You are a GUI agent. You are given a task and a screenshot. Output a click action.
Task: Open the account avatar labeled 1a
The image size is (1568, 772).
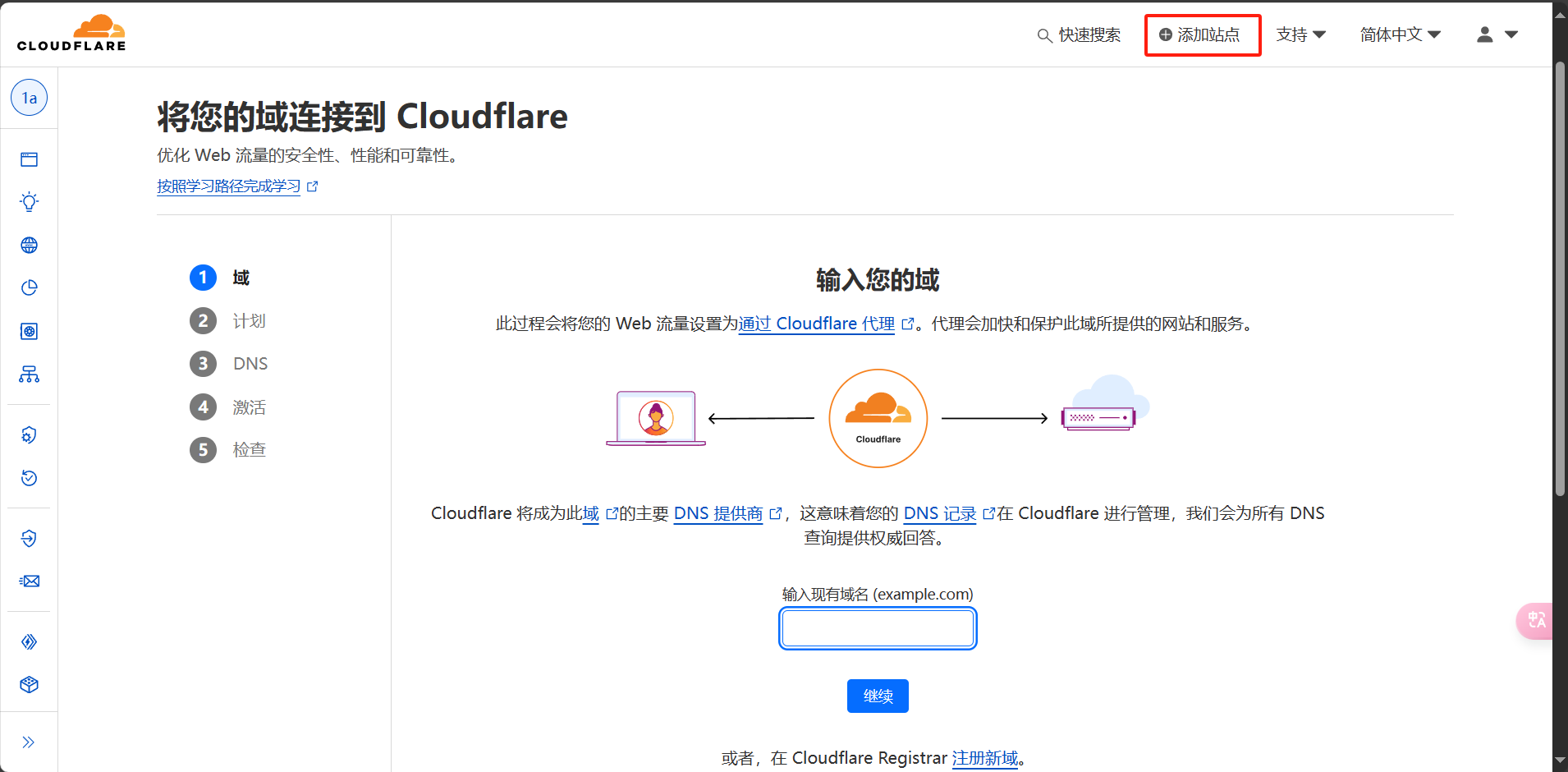[x=29, y=98]
